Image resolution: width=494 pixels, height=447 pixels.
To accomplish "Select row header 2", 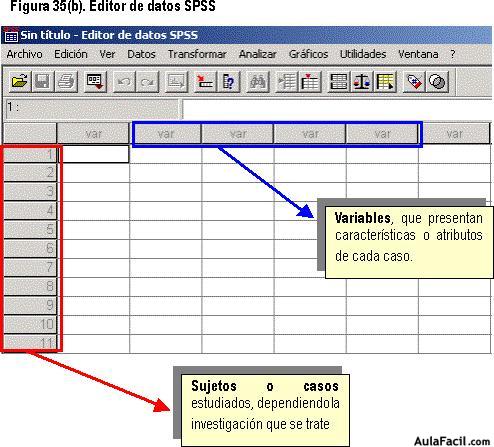I will coord(30,173).
